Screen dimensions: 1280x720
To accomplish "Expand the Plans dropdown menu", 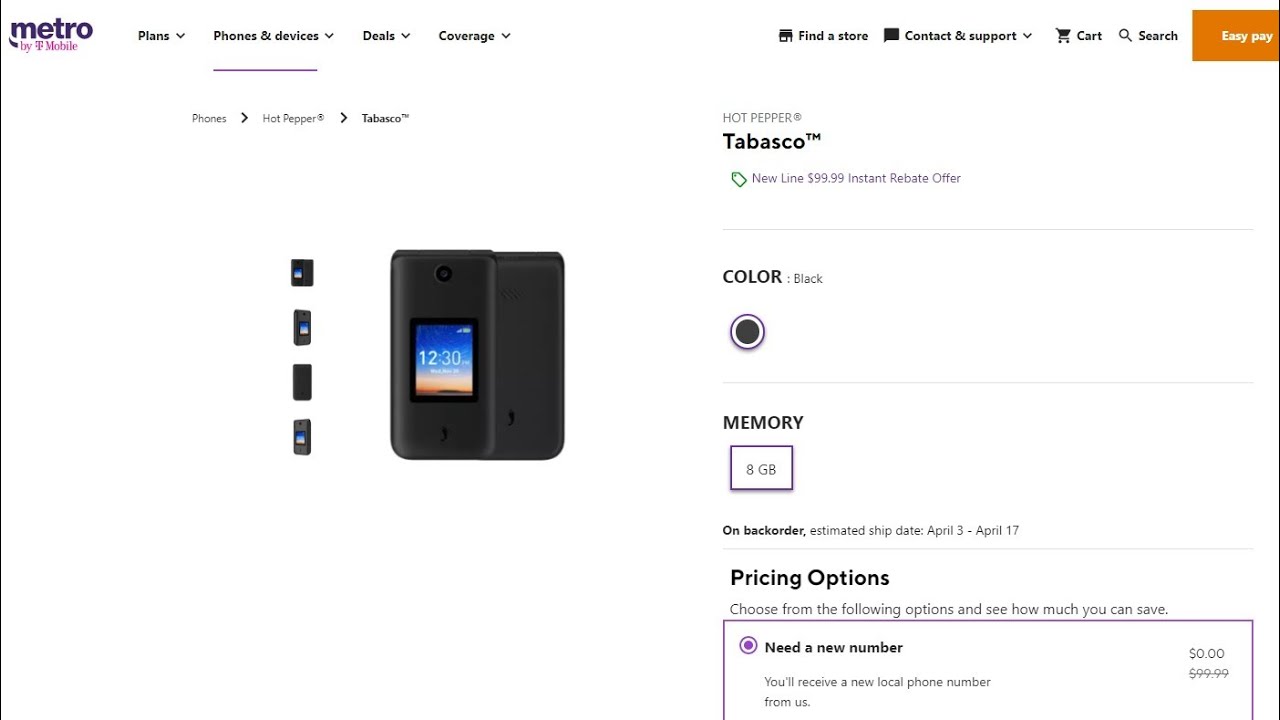I will tap(161, 36).
